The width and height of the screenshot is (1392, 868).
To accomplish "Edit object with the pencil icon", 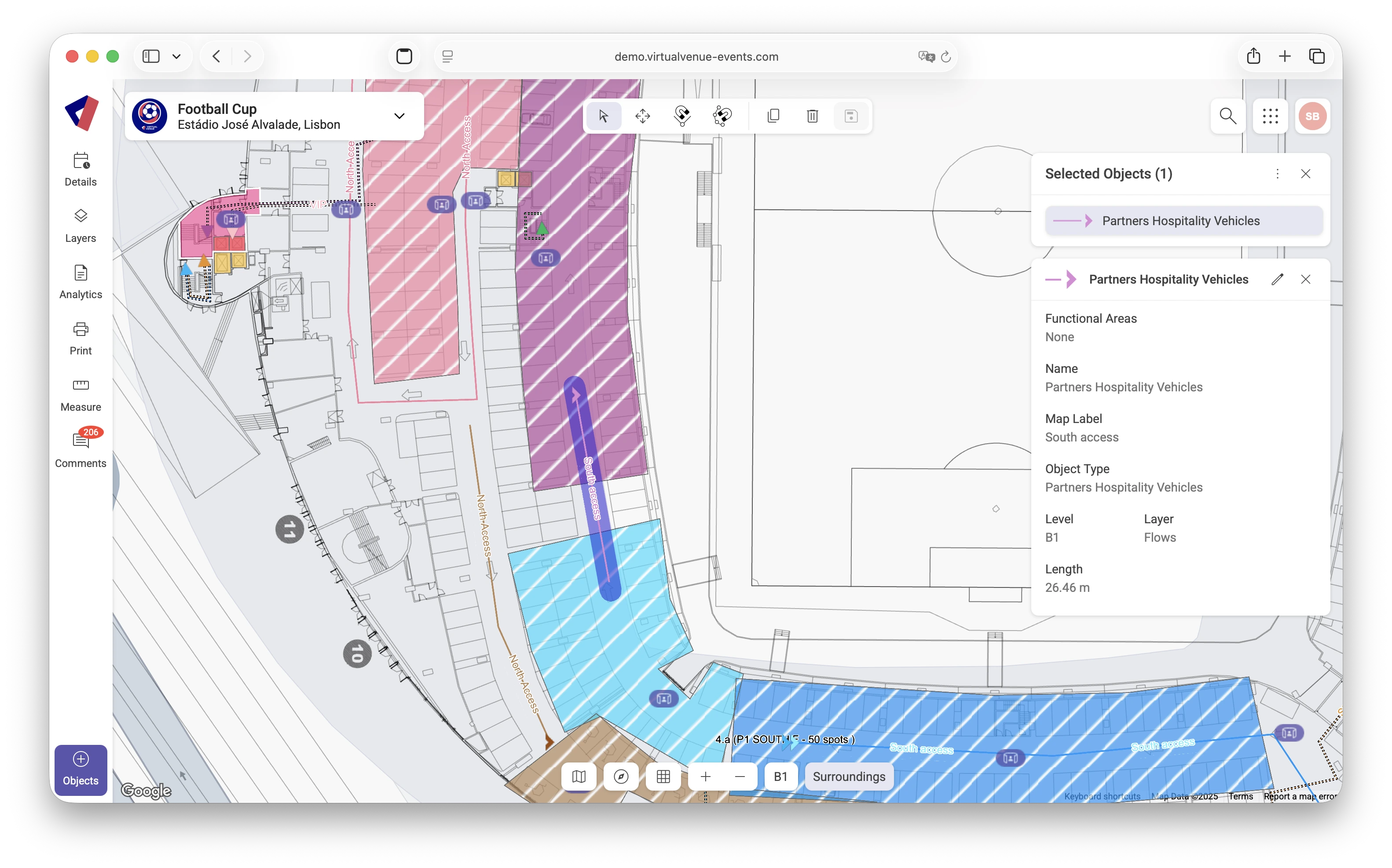I will coord(1277,280).
